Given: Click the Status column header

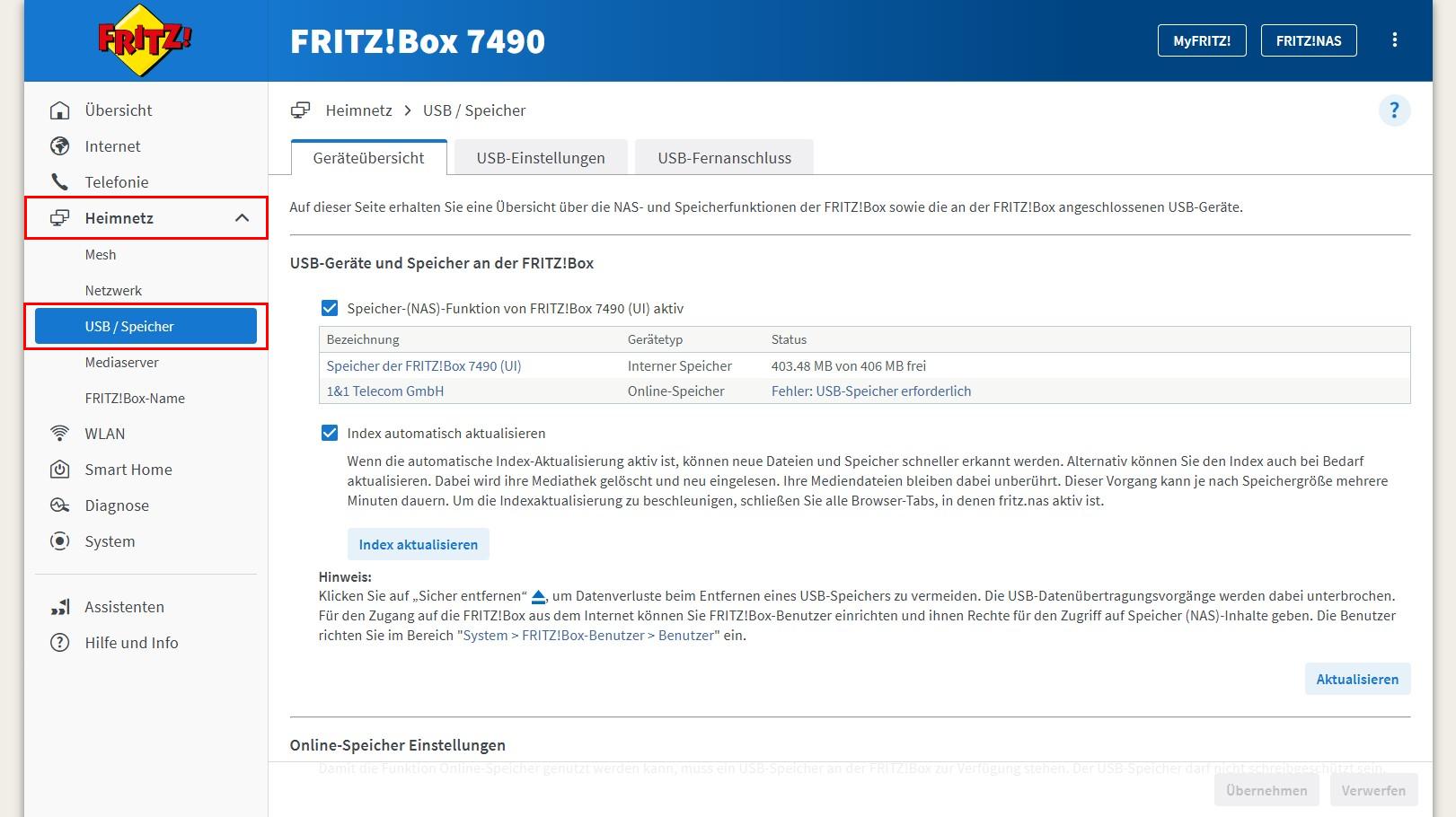Looking at the screenshot, I should 789,339.
